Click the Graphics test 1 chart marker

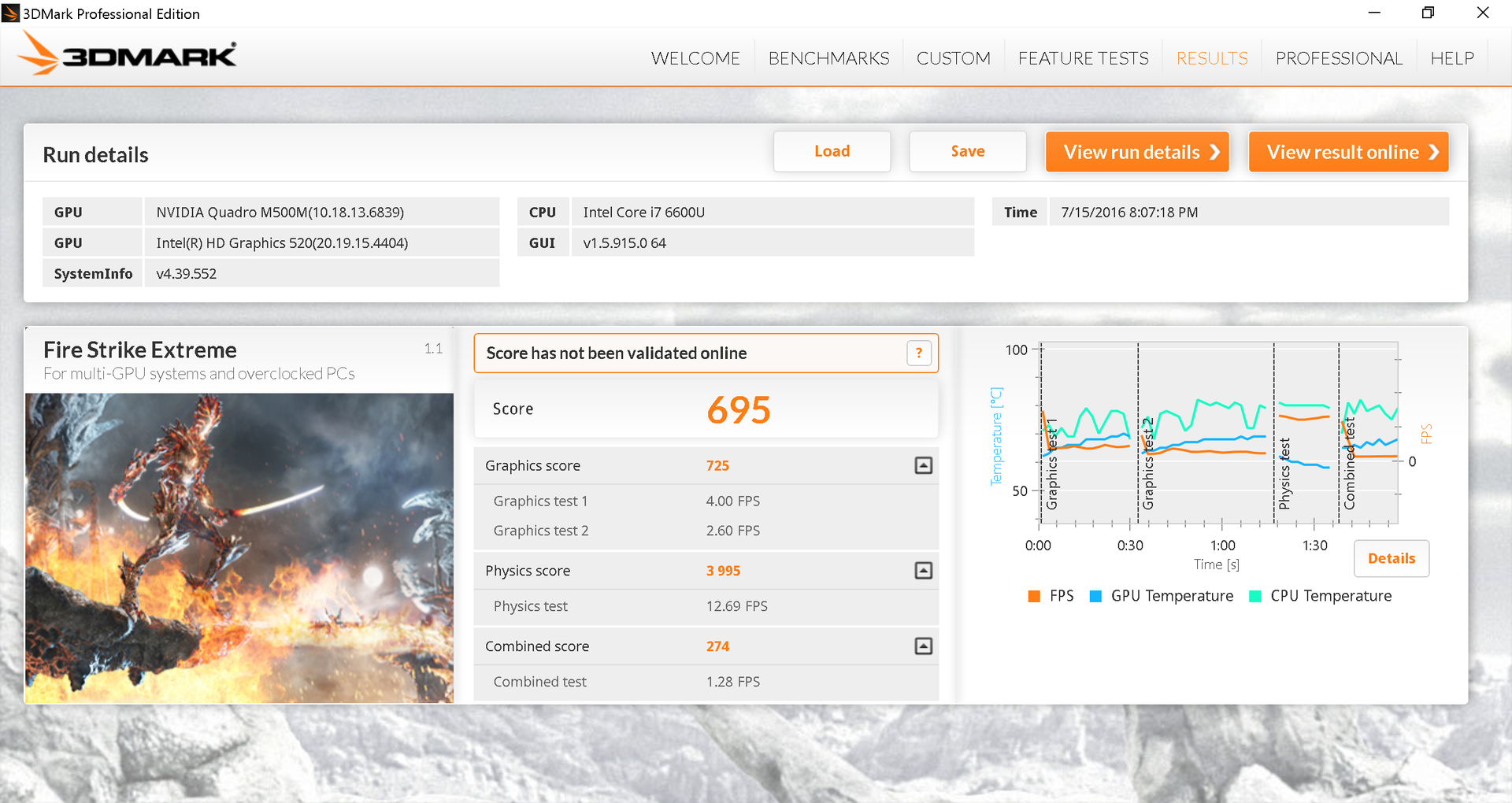[x=1052, y=465]
